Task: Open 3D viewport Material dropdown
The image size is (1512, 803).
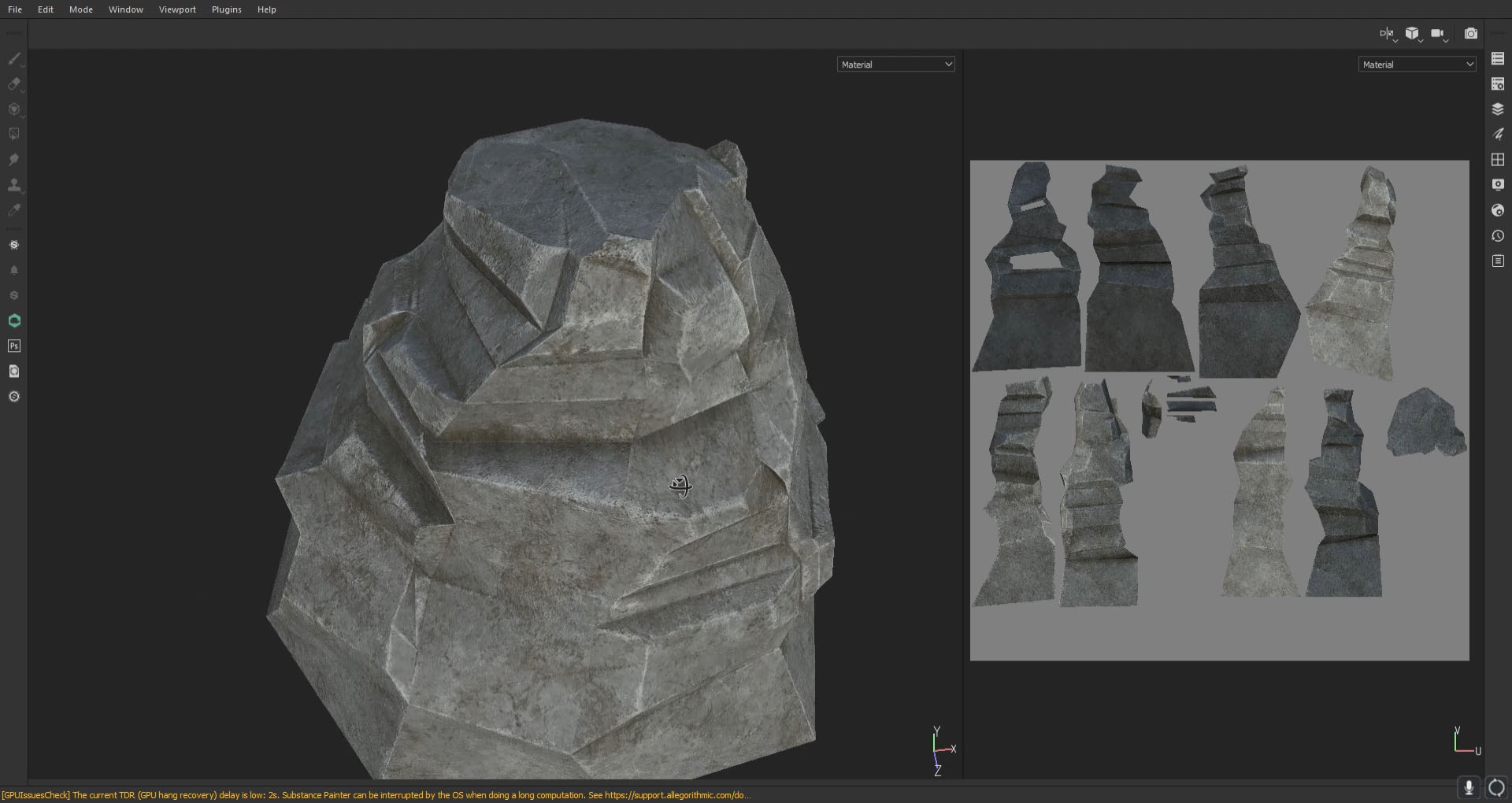Action: coord(895,65)
